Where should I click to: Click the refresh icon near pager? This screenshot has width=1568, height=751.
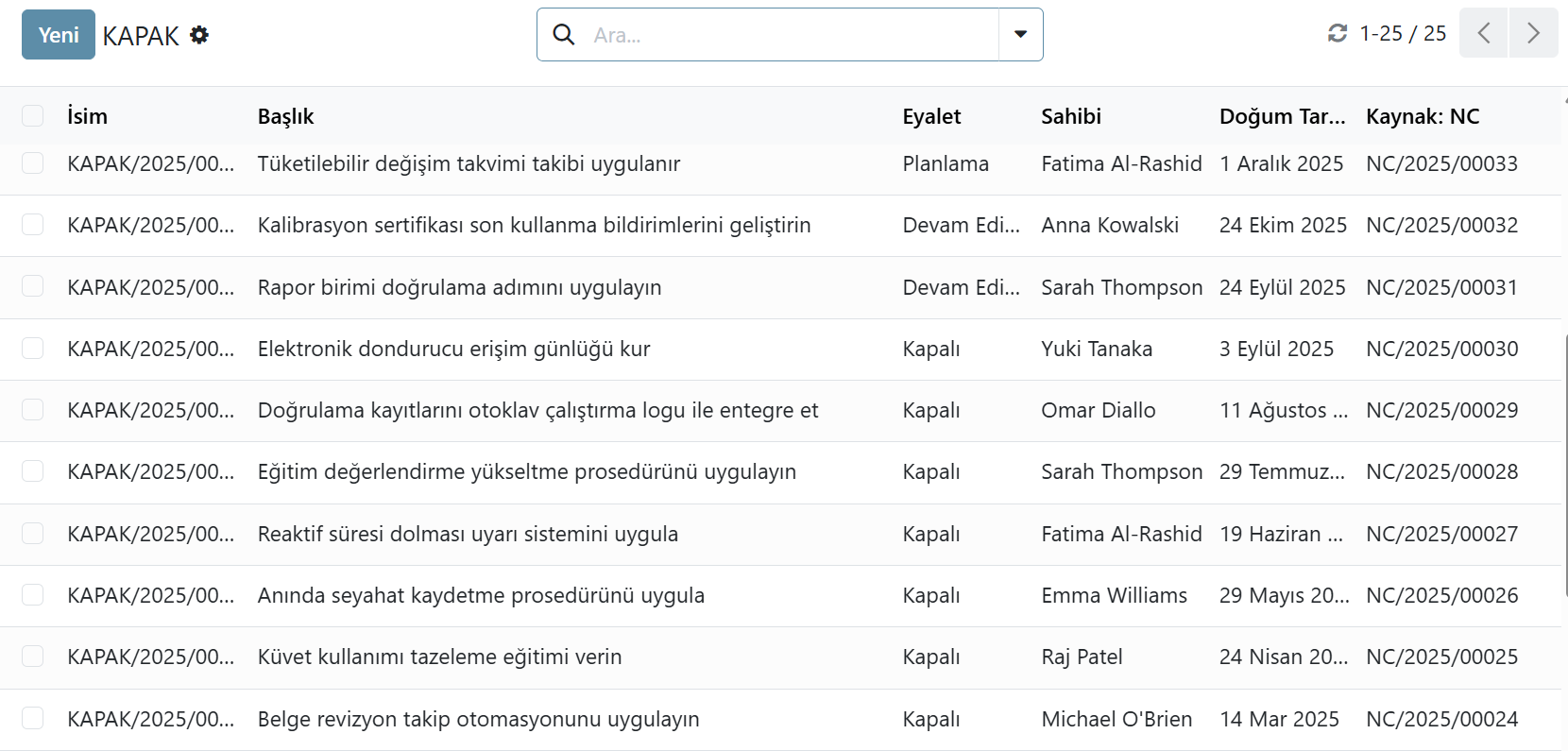(x=1337, y=34)
